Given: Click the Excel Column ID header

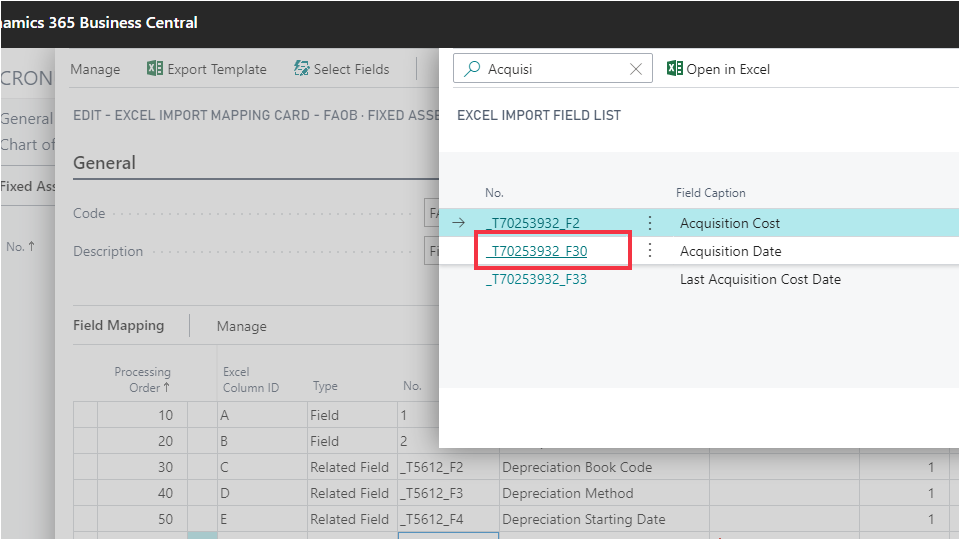Looking at the screenshot, I should point(251,380).
